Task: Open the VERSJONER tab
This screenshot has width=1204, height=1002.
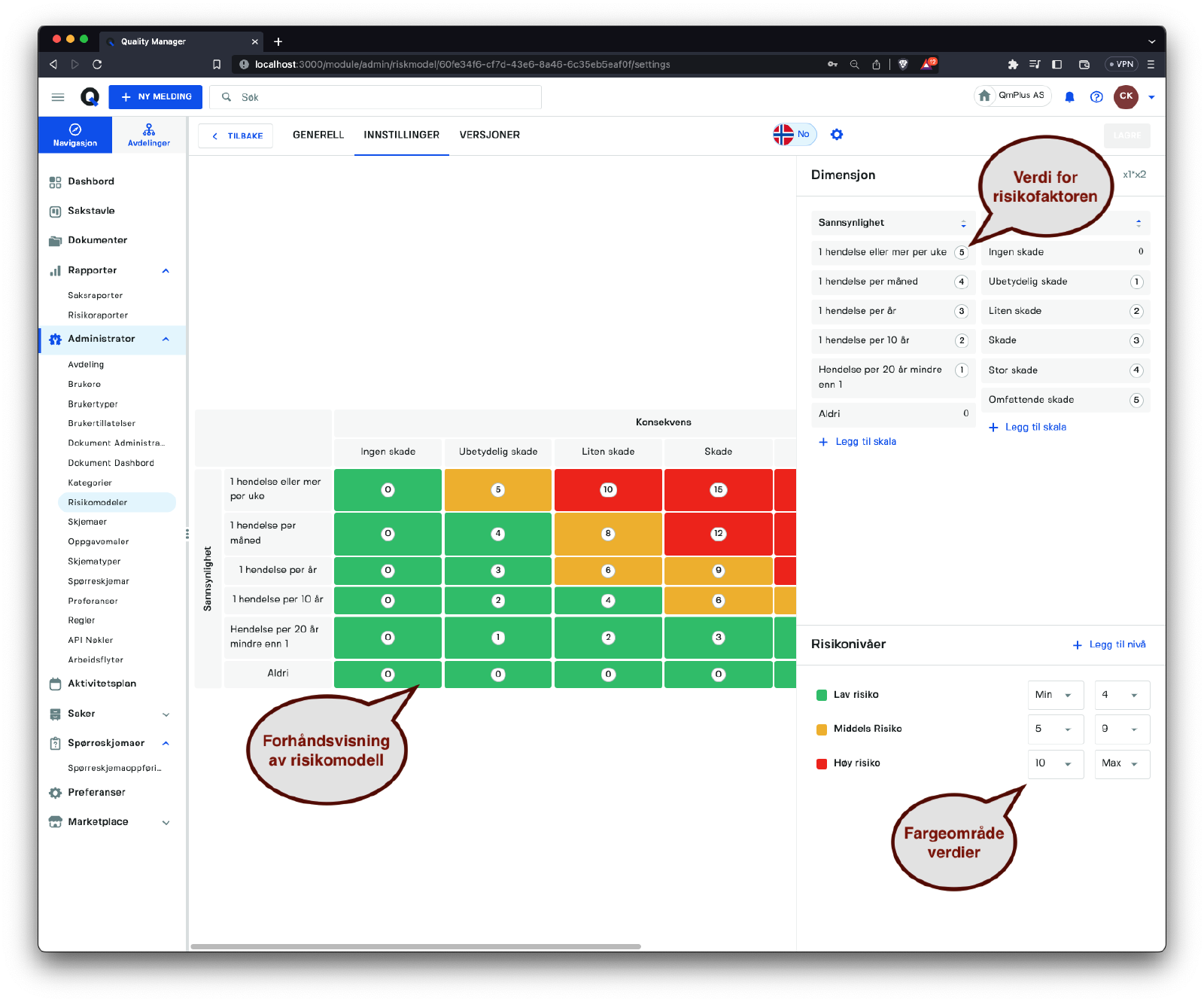Action: tap(489, 135)
